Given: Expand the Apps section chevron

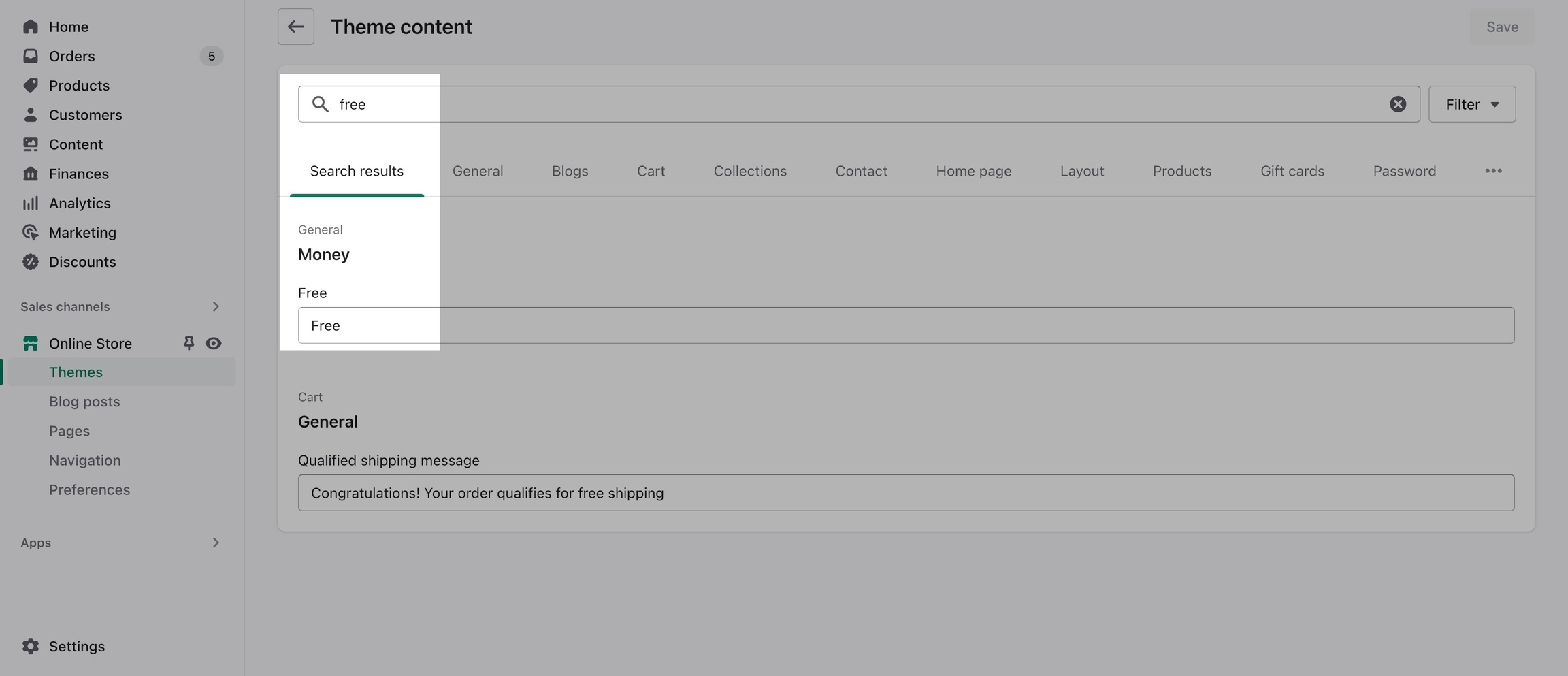Looking at the screenshot, I should 215,543.
